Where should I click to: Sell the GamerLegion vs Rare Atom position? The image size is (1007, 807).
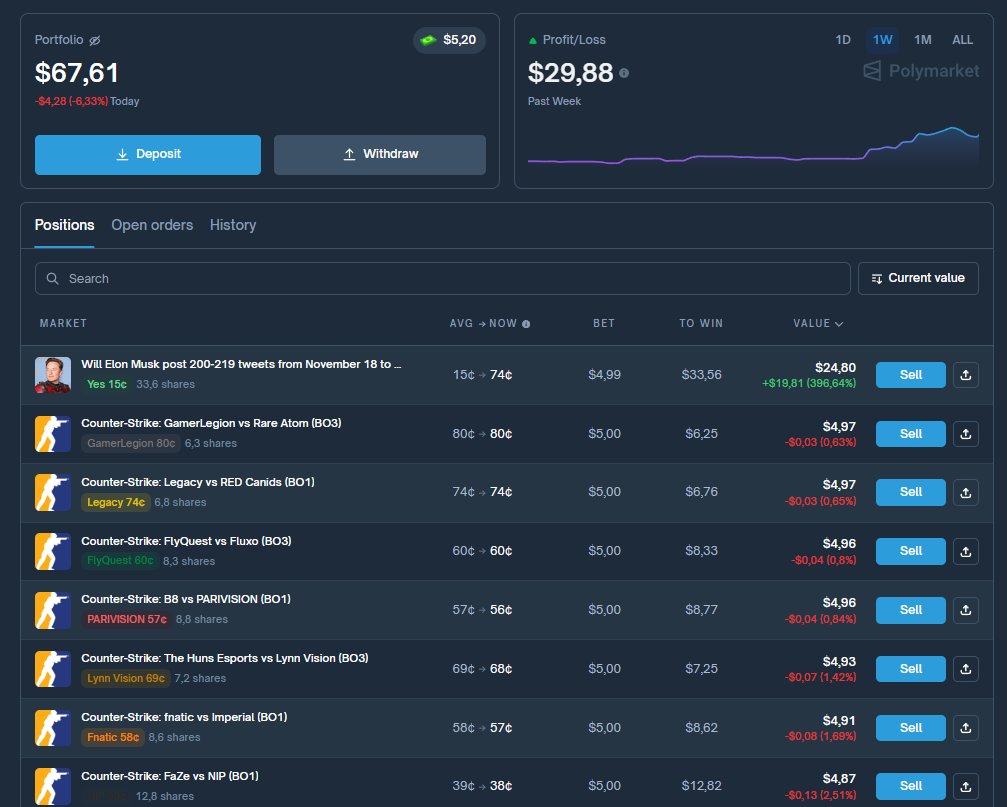(x=910, y=434)
